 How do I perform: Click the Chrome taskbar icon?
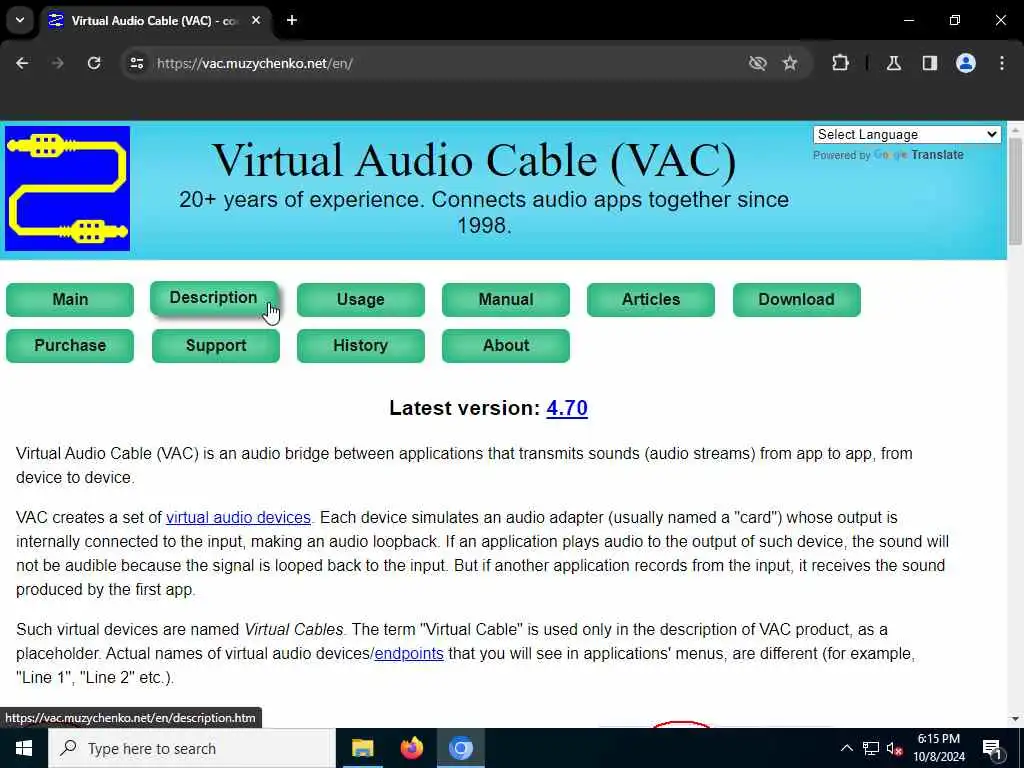tap(460, 748)
